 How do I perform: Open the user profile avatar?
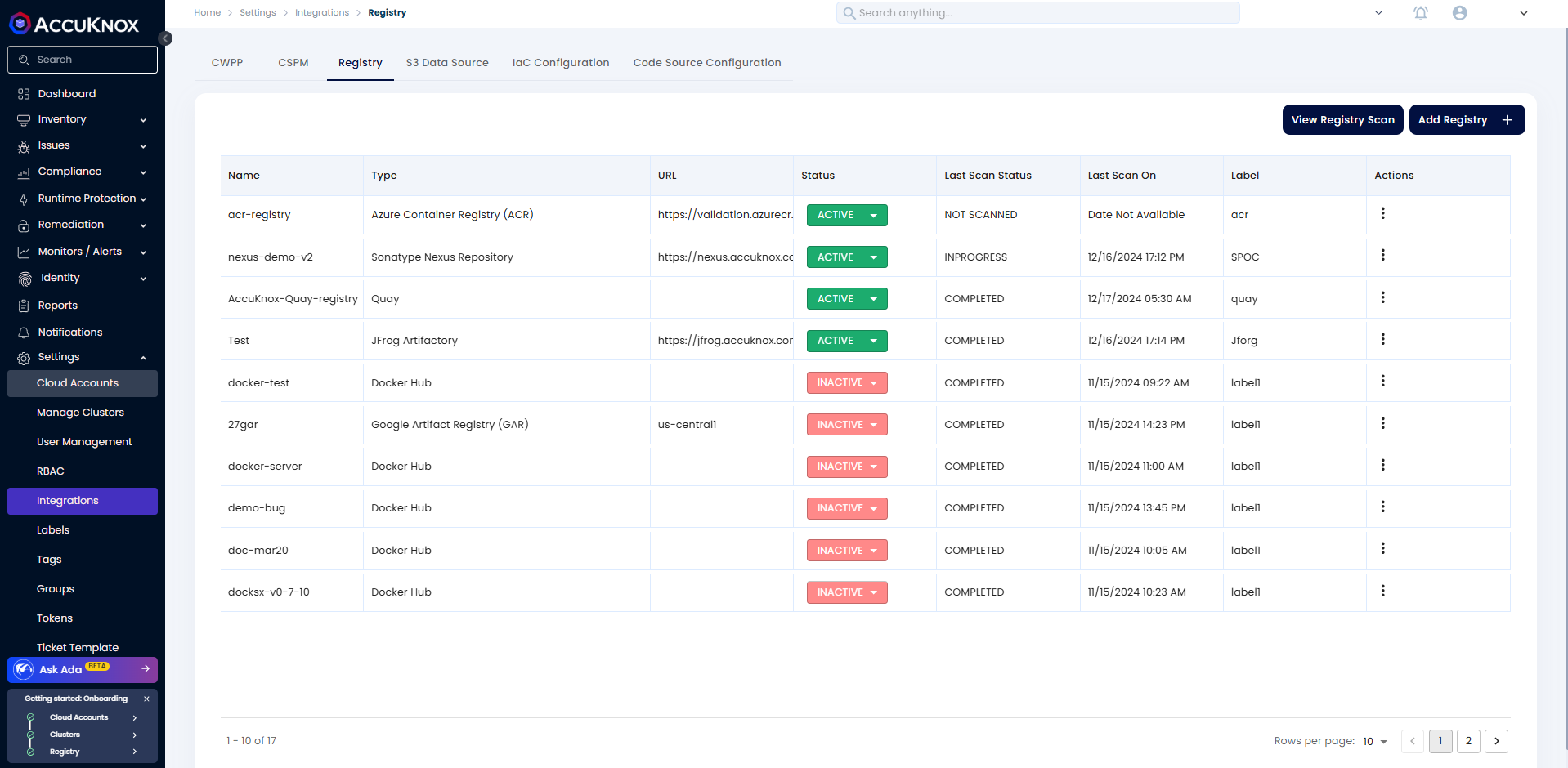(1460, 13)
